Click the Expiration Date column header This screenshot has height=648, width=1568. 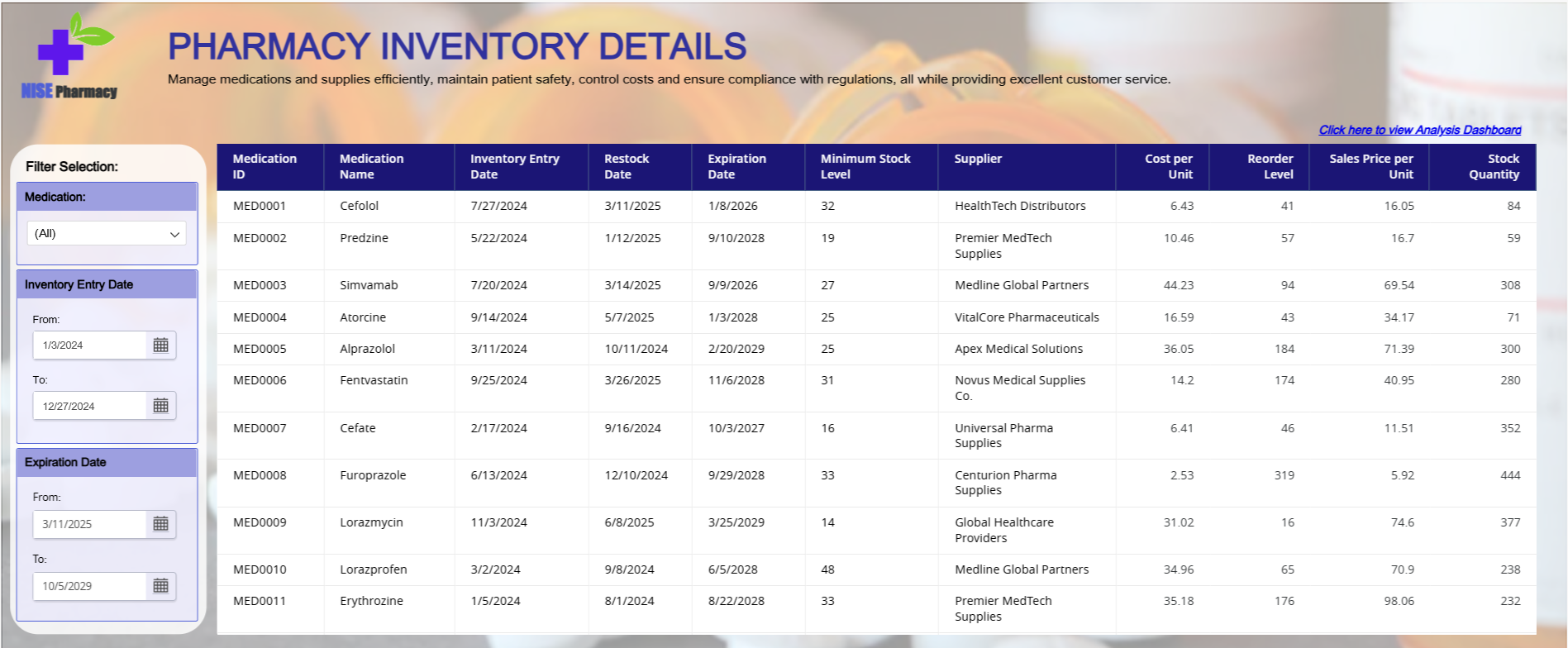coord(736,166)
